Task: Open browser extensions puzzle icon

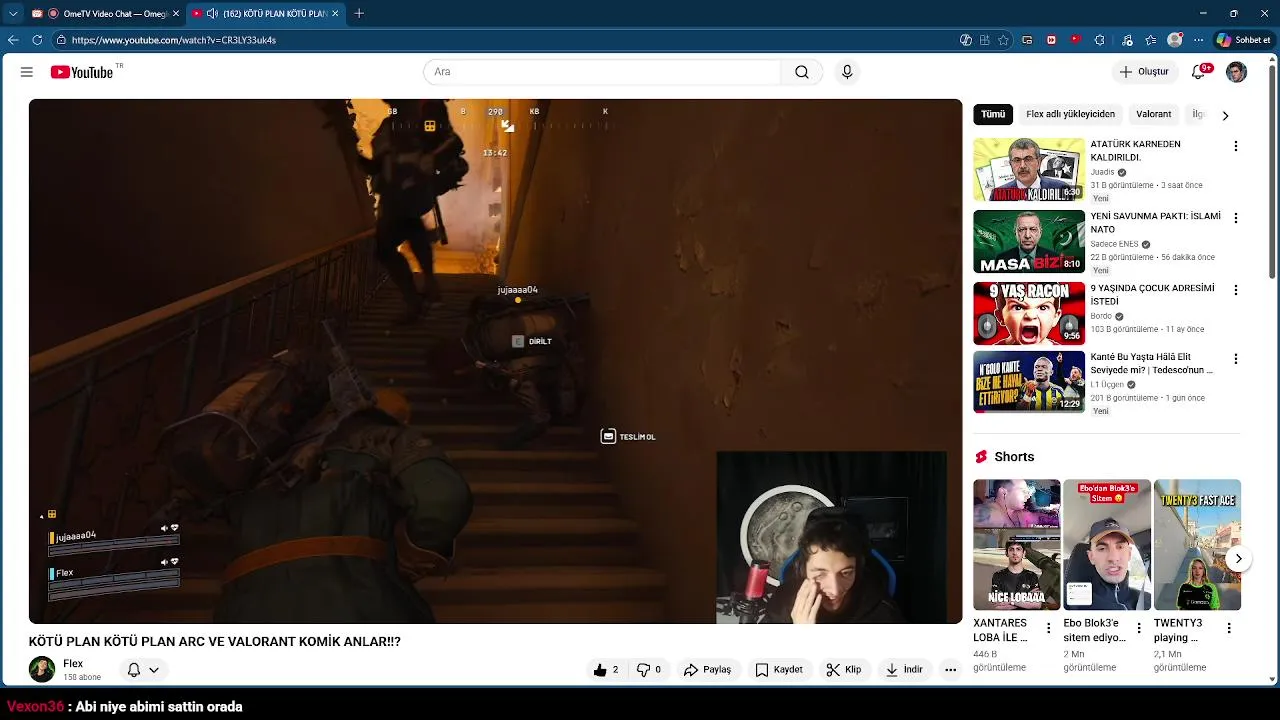Action: pyautogui.click(x=1099, y=40)
